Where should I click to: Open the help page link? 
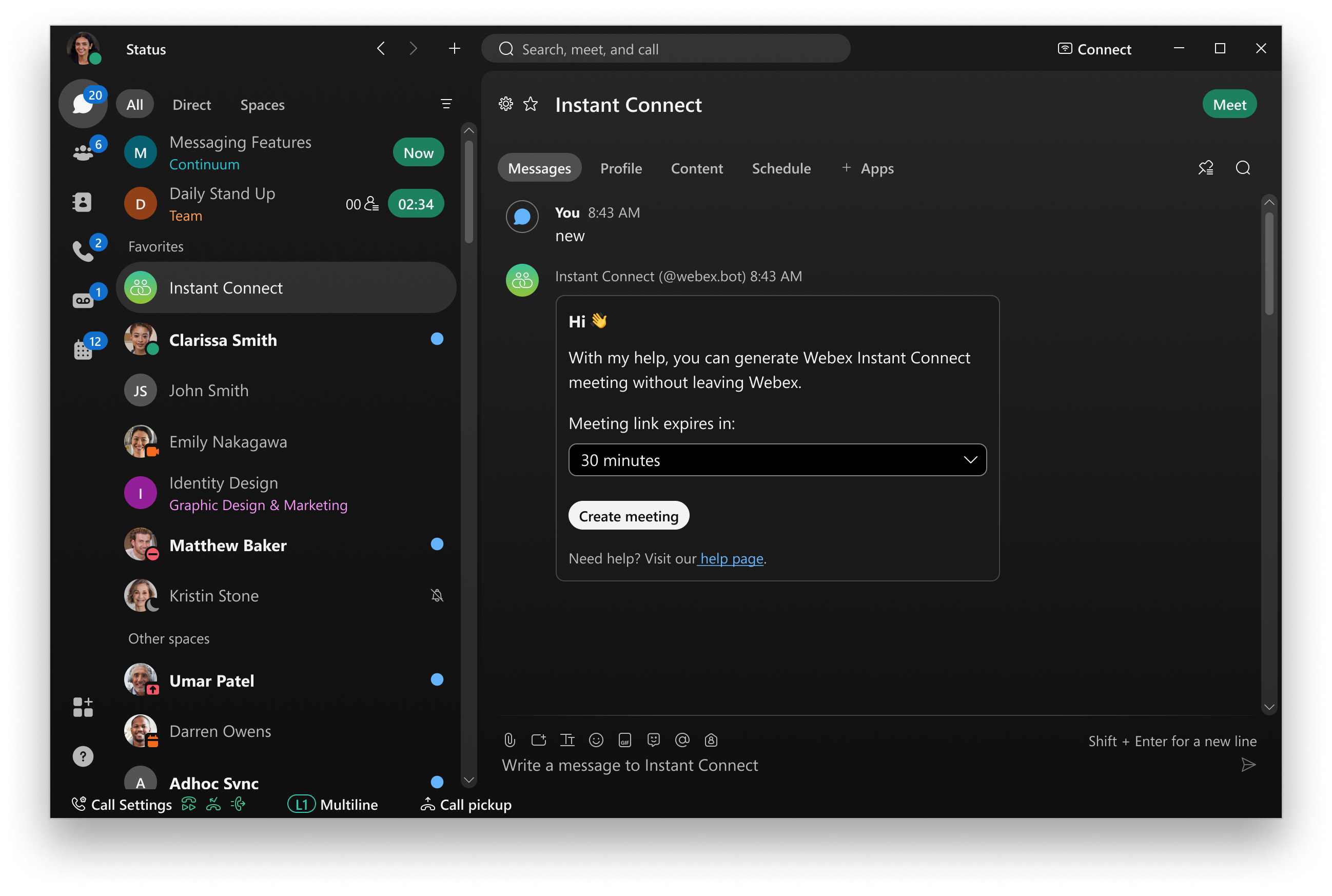click(x=732, y=558)
